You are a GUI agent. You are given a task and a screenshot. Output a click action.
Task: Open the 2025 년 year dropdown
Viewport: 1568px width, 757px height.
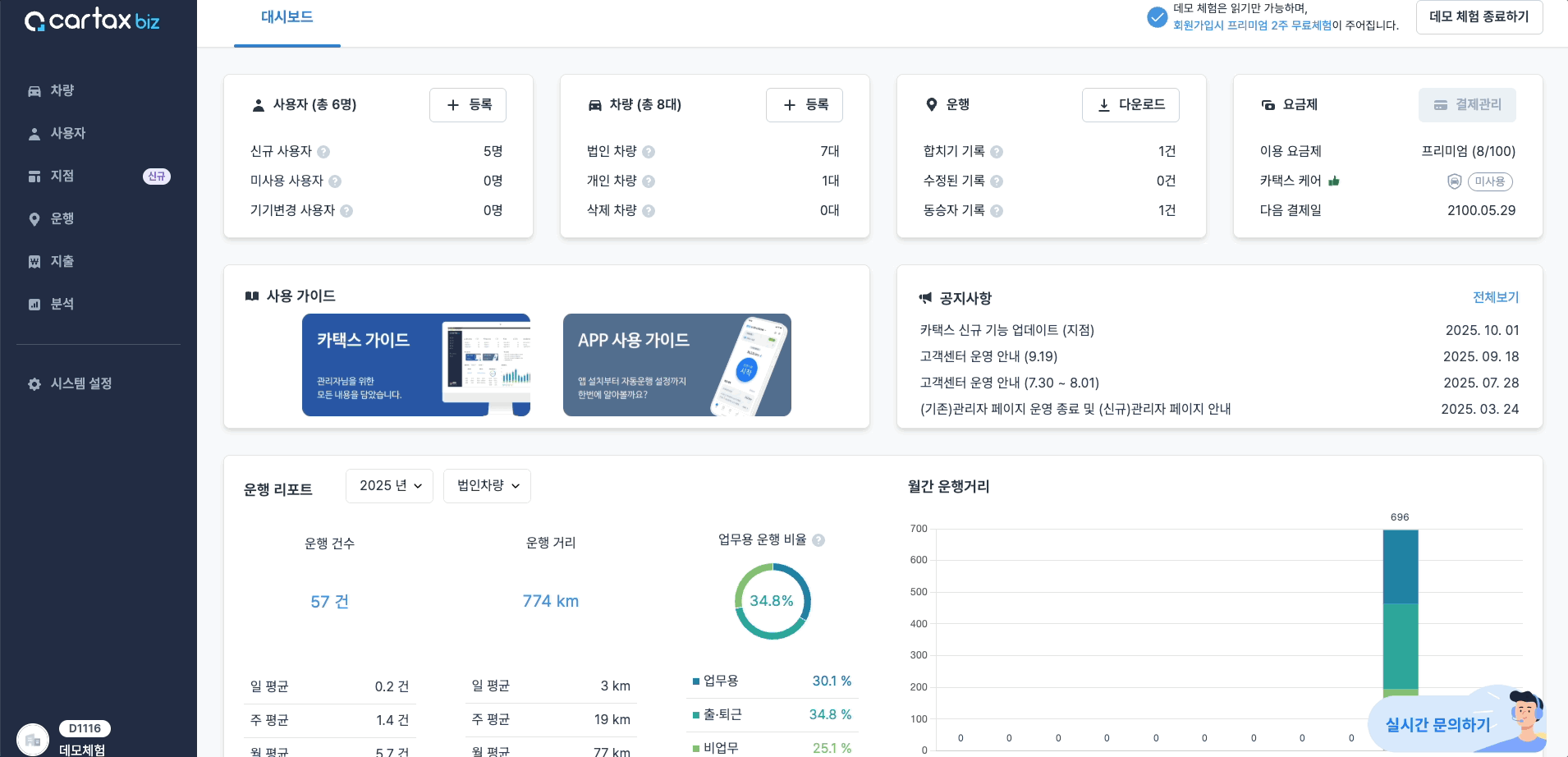(389, 485)
